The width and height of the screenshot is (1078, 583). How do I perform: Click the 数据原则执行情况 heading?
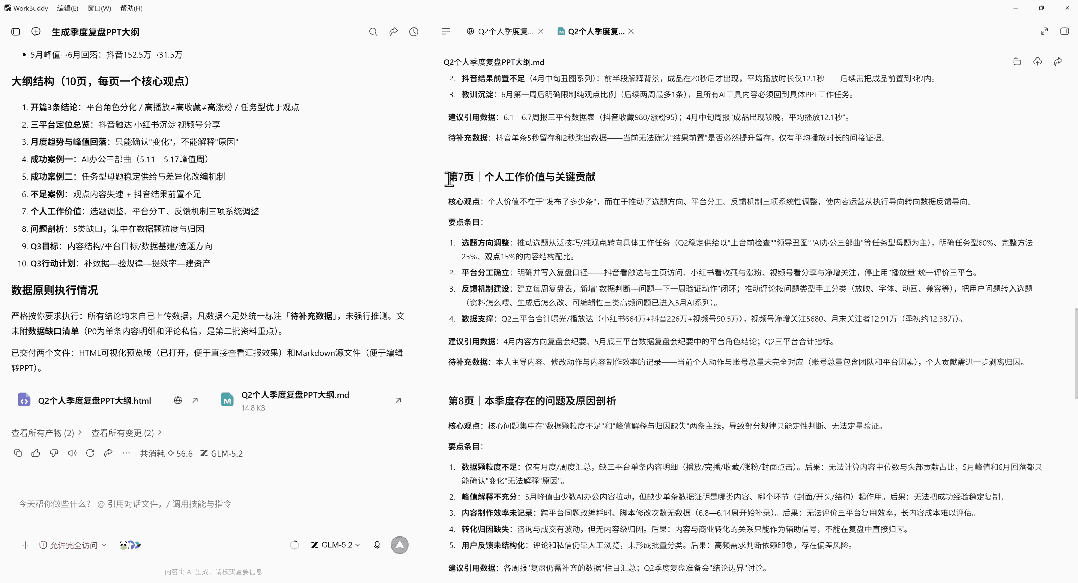pos(54,290)
